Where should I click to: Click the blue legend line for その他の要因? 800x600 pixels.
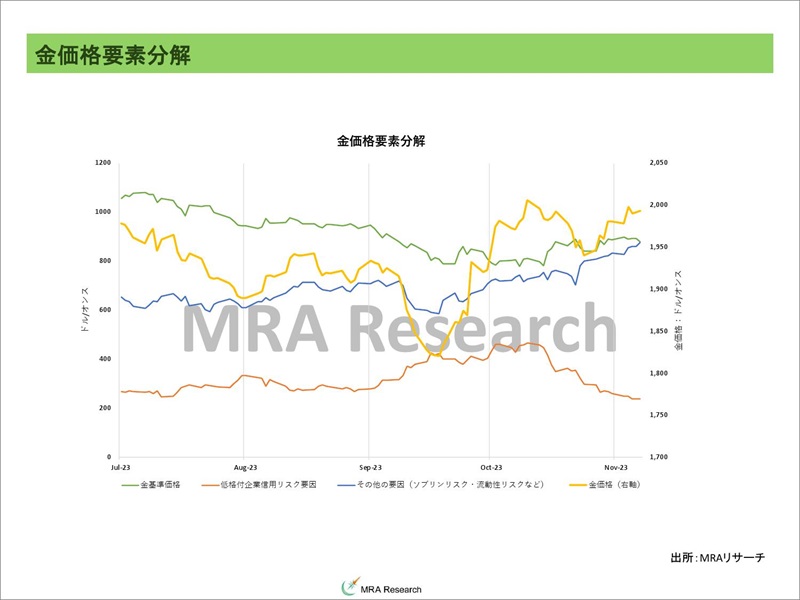tap(346, 485)
